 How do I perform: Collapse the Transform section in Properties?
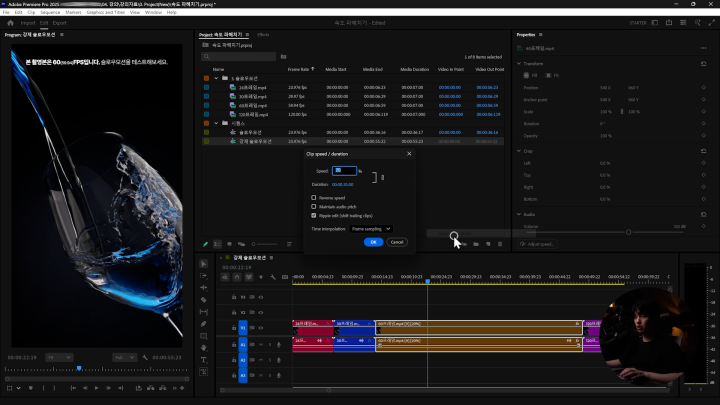[519, 64]
